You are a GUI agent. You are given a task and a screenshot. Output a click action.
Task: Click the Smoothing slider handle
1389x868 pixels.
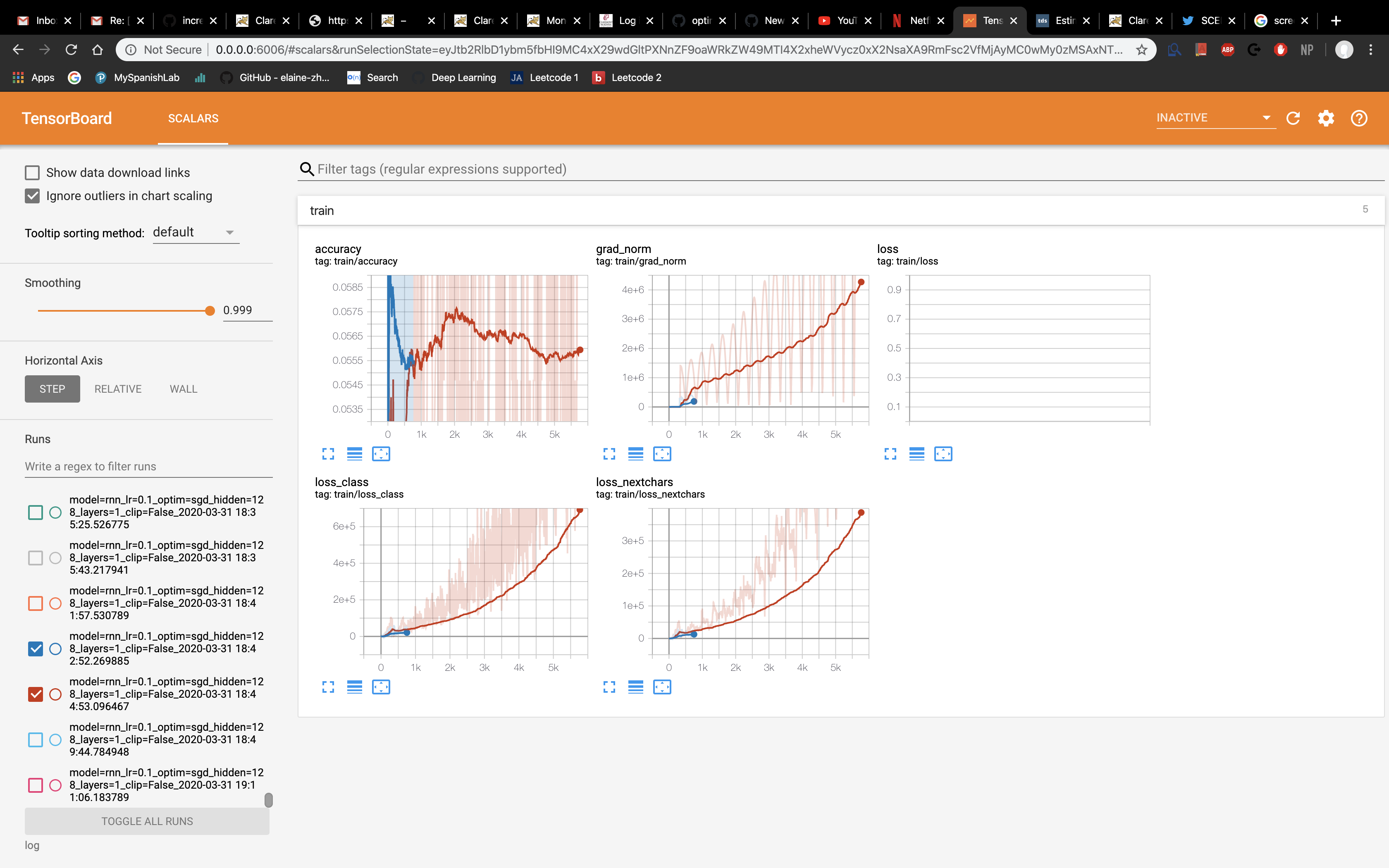click(x=210, y=310)
